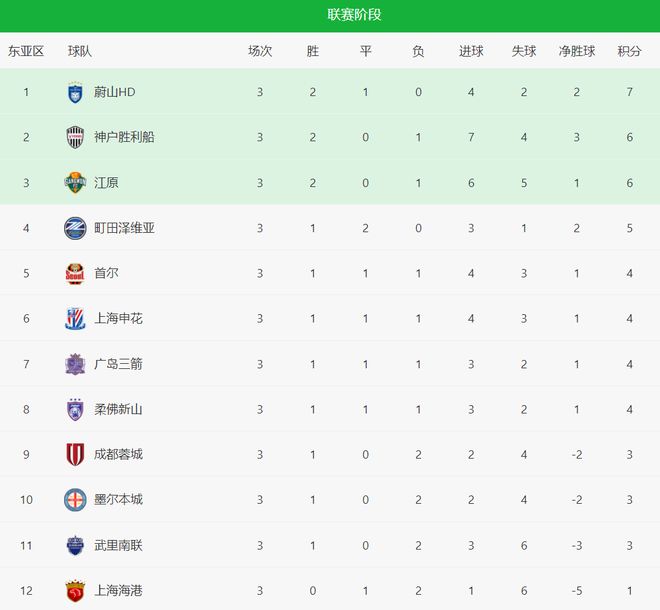Image resolution: width=660 pixels, height=610 pixels.
Task: Open the 上海海港 team name link
Action: (x=118, y=590)
